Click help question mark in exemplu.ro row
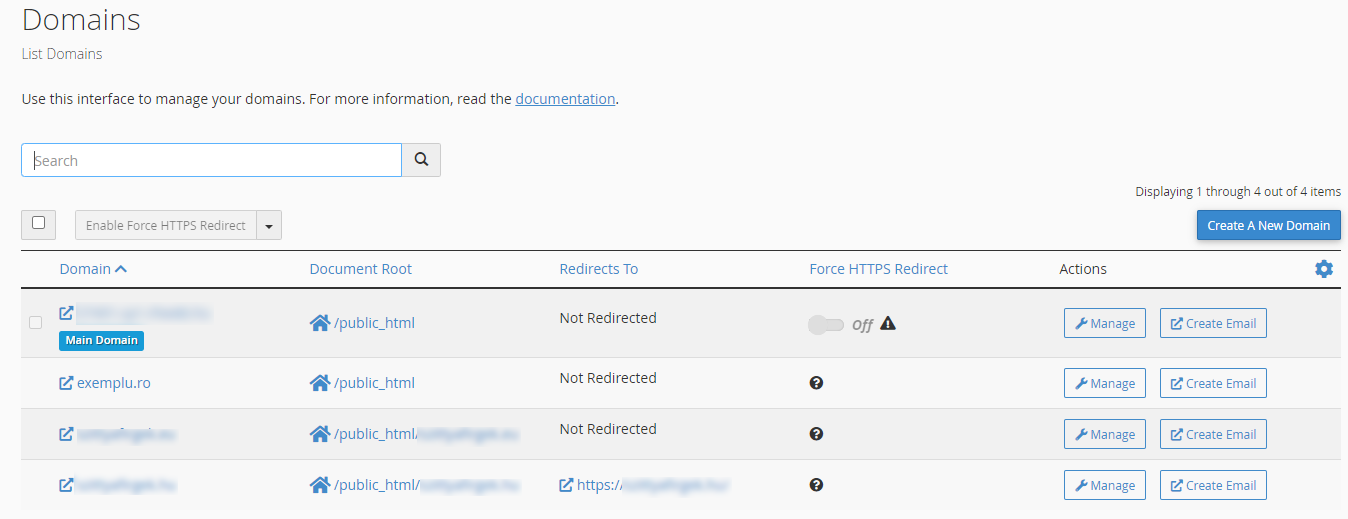The width and height of the screenshot is (1348, 519). 816,383
